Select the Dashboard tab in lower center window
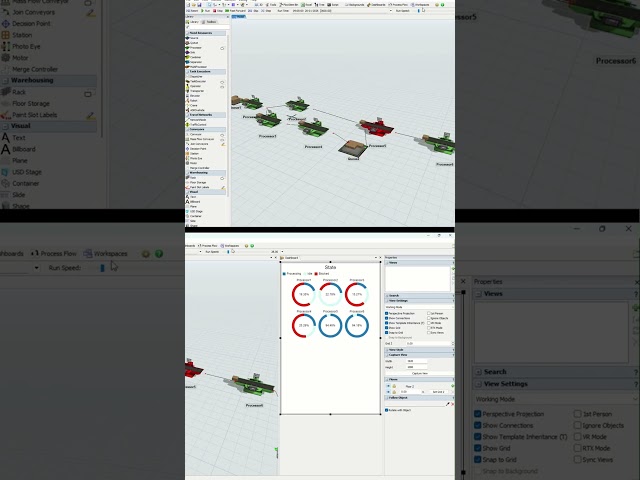The width and height of the screenshot is (640, 480). click(x=291, y=258)
